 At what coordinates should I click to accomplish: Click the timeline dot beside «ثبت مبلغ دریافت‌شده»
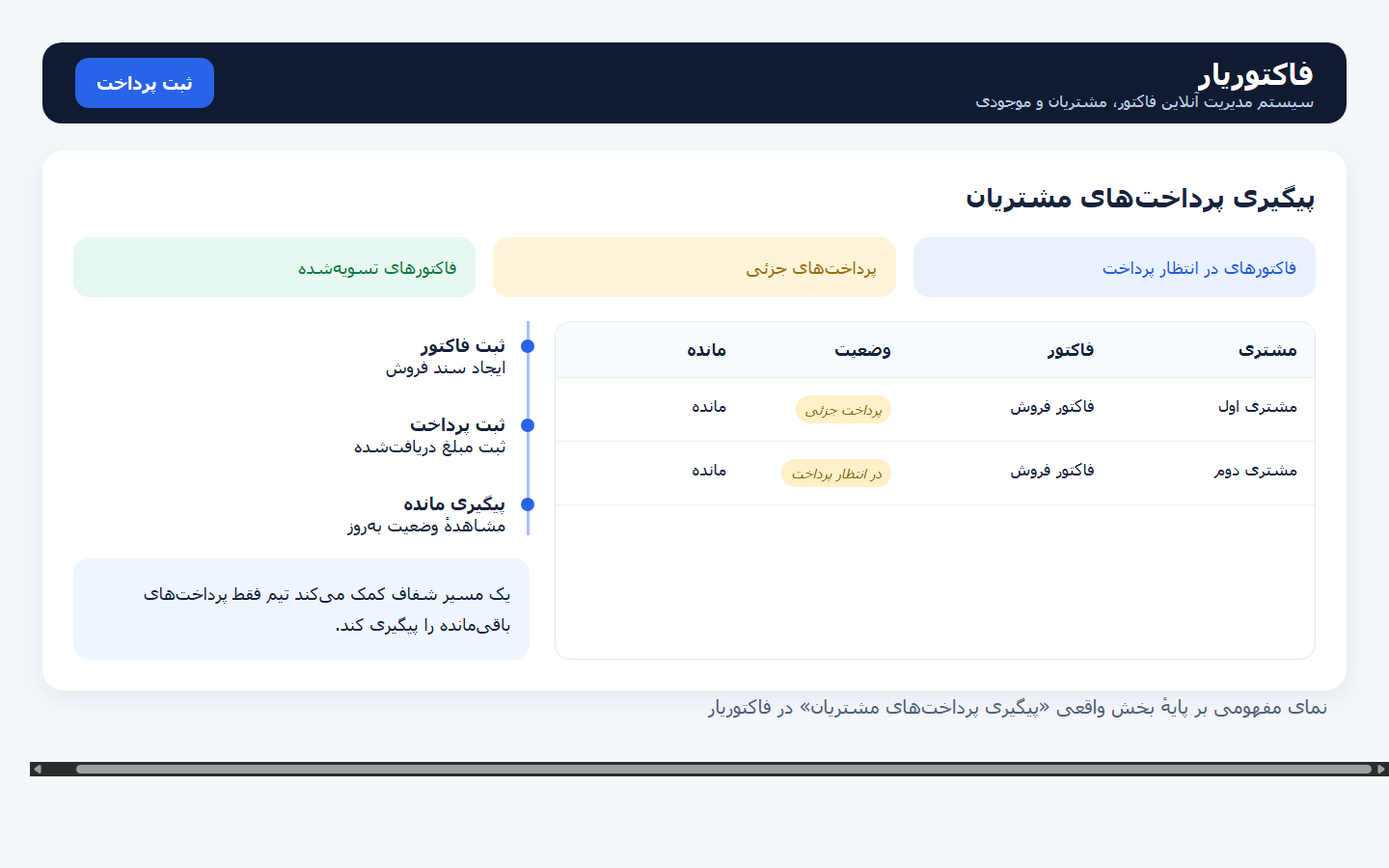coord(528,425)
